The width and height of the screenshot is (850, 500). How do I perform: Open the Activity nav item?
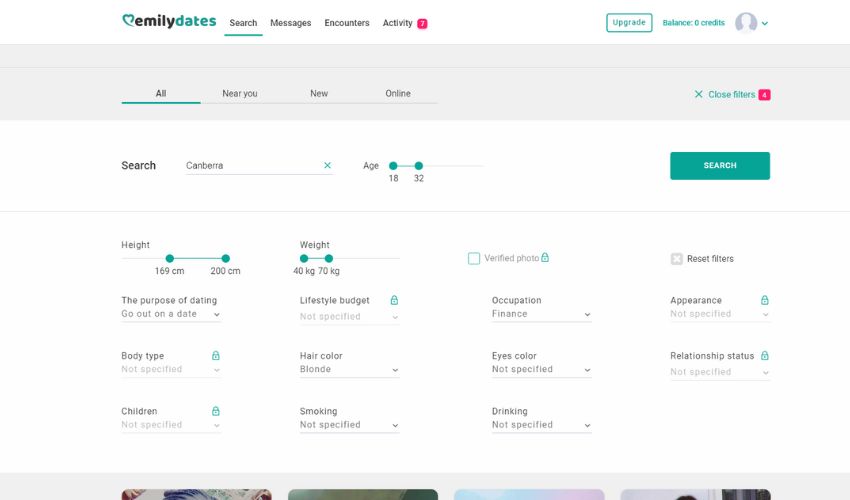click(397, 23)
